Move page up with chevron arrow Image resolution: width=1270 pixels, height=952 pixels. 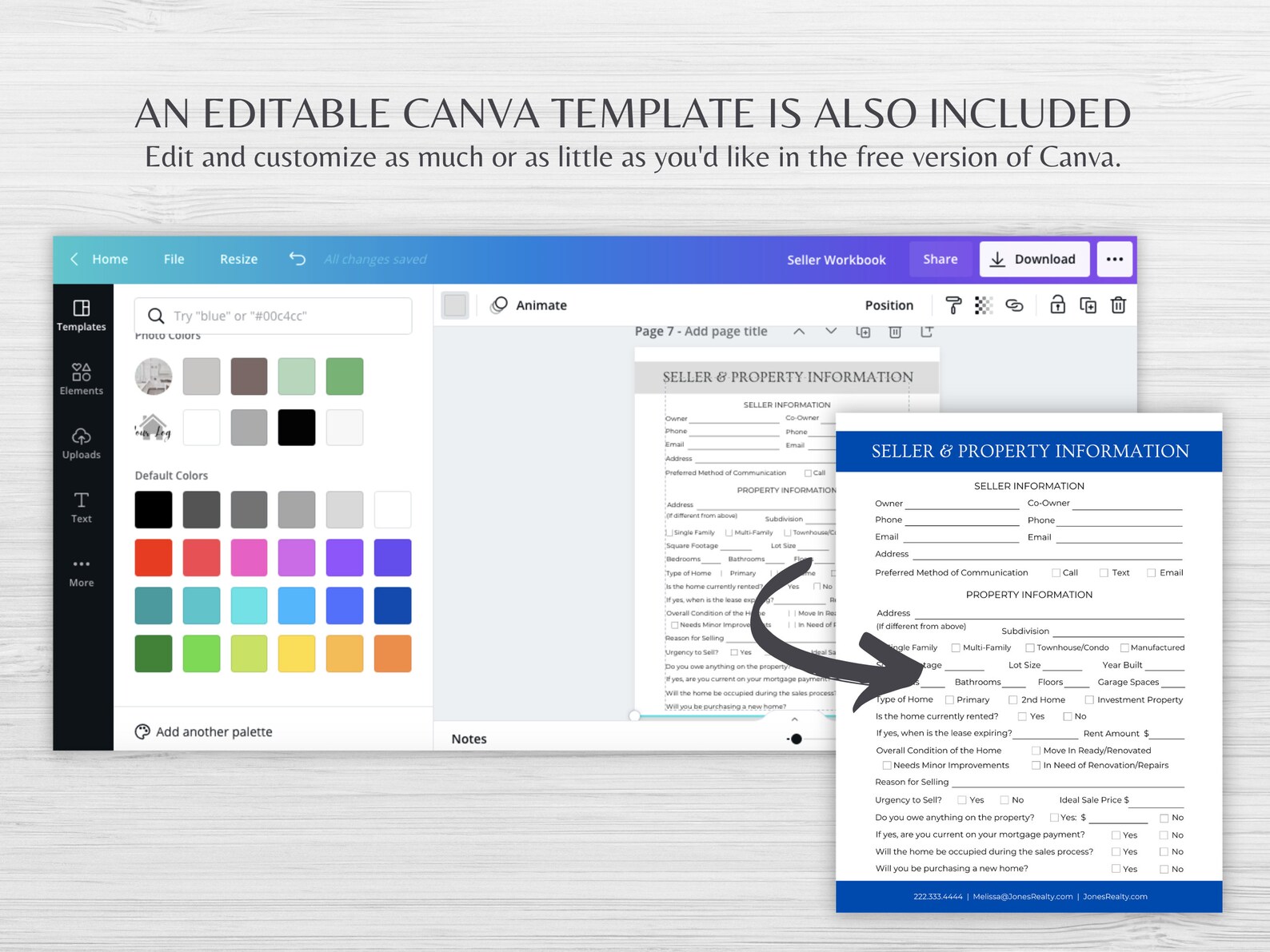[799, 331]
